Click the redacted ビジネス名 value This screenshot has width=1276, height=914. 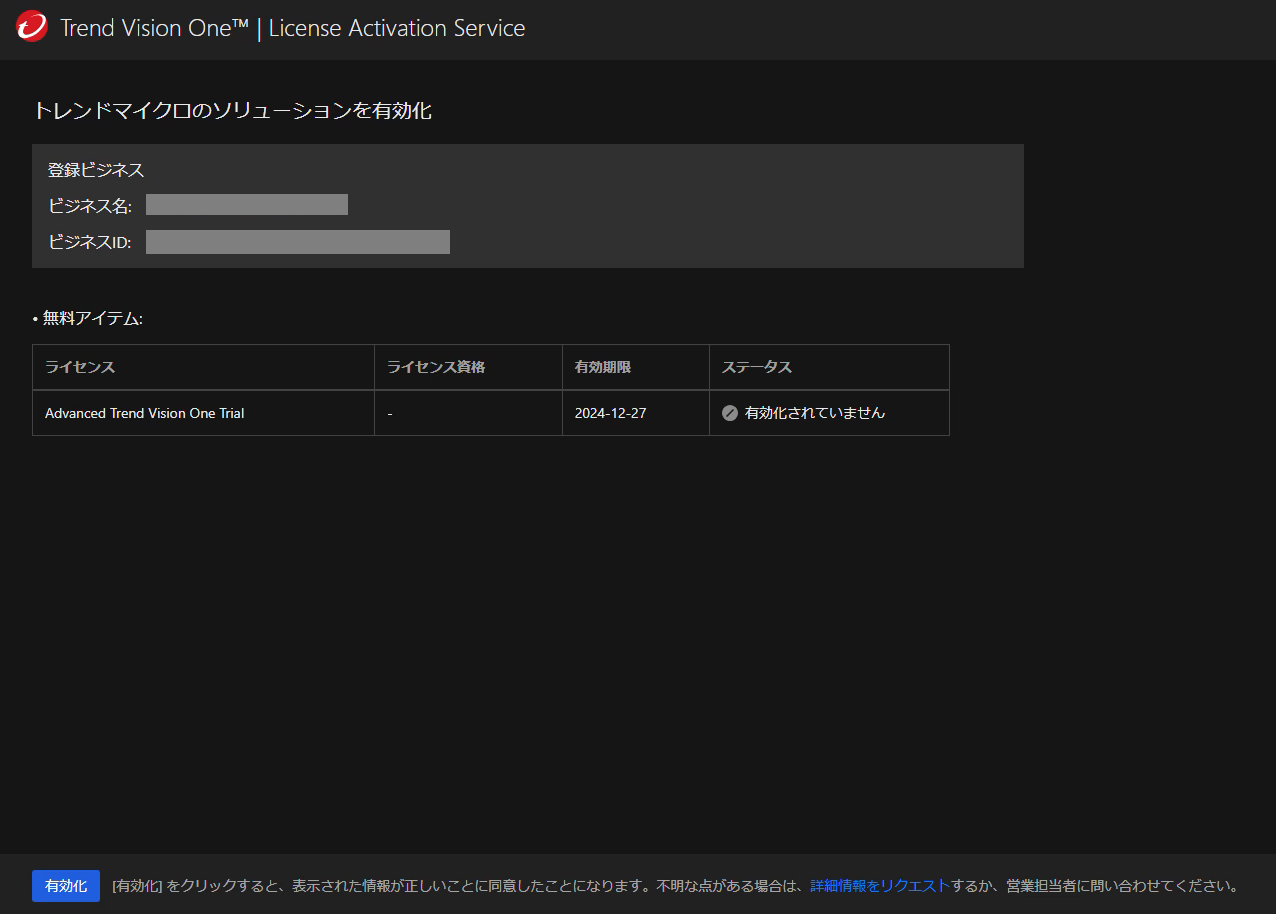(247, 205)
